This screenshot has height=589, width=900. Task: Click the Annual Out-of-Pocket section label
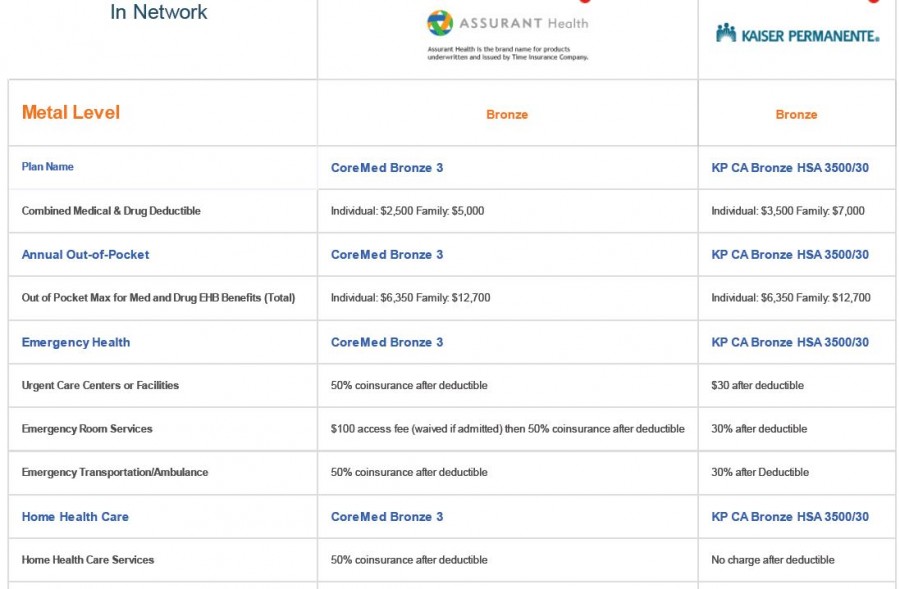(85, 255)
